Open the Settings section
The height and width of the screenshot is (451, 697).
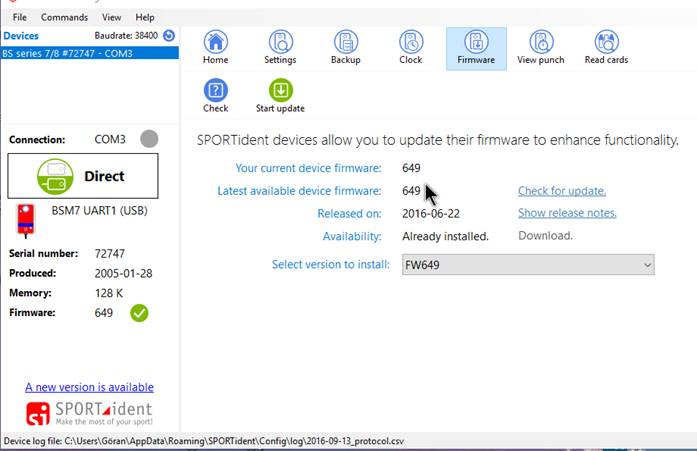pyautogui.click(x=280, y=48)
